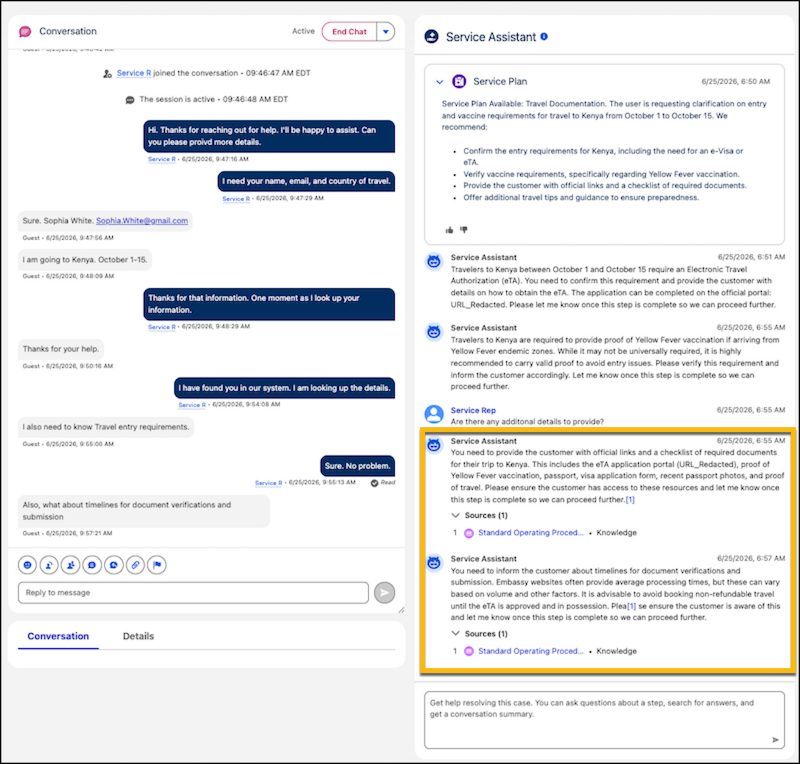
Task: Click the fifth round chat-bubble toolbar icon
Action: [x=114, y=565]
